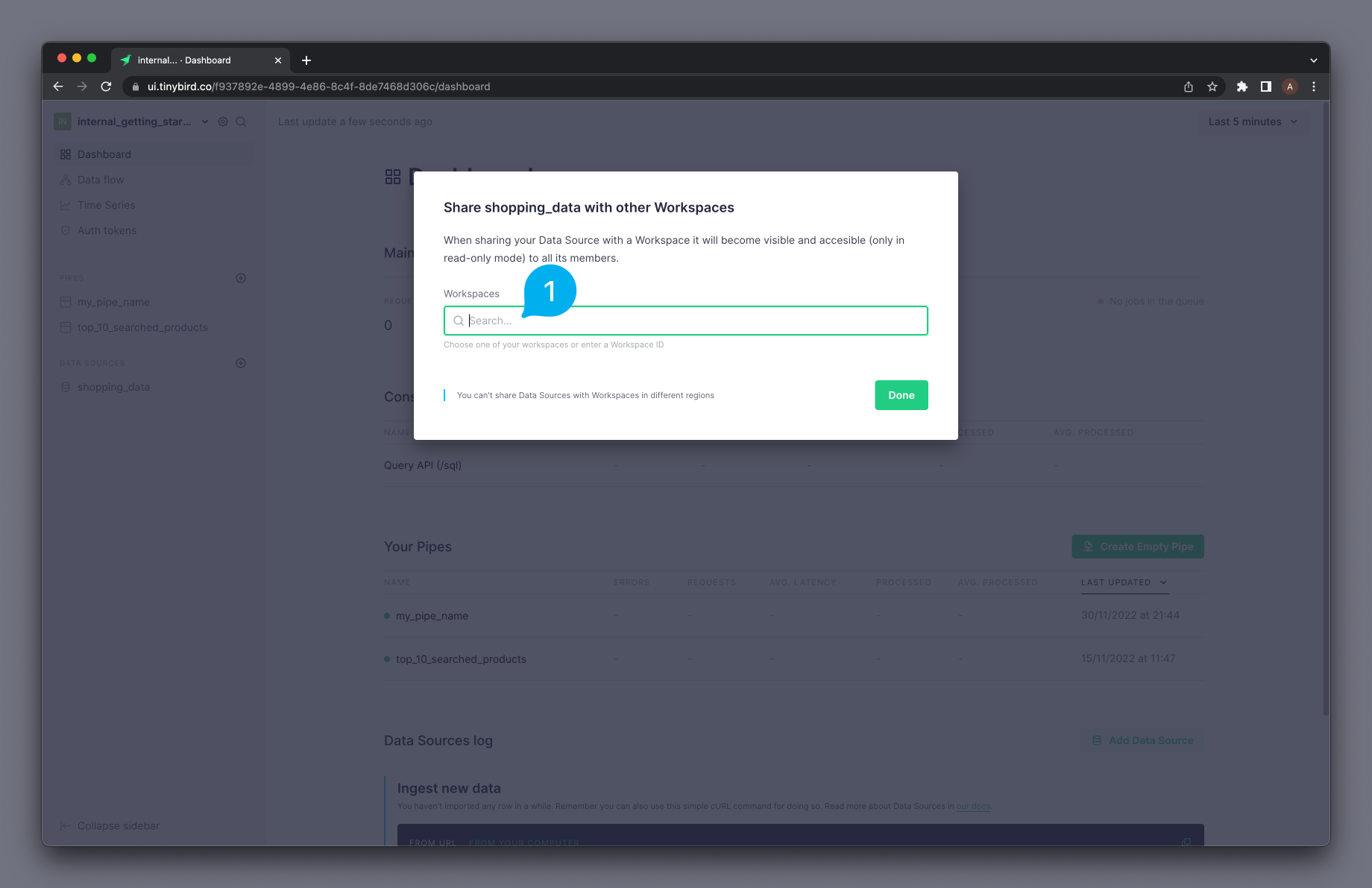This screenshot has height=888, width=1372.
Task: Open a new browser tab with plus
Action: [x=306, y=60]
